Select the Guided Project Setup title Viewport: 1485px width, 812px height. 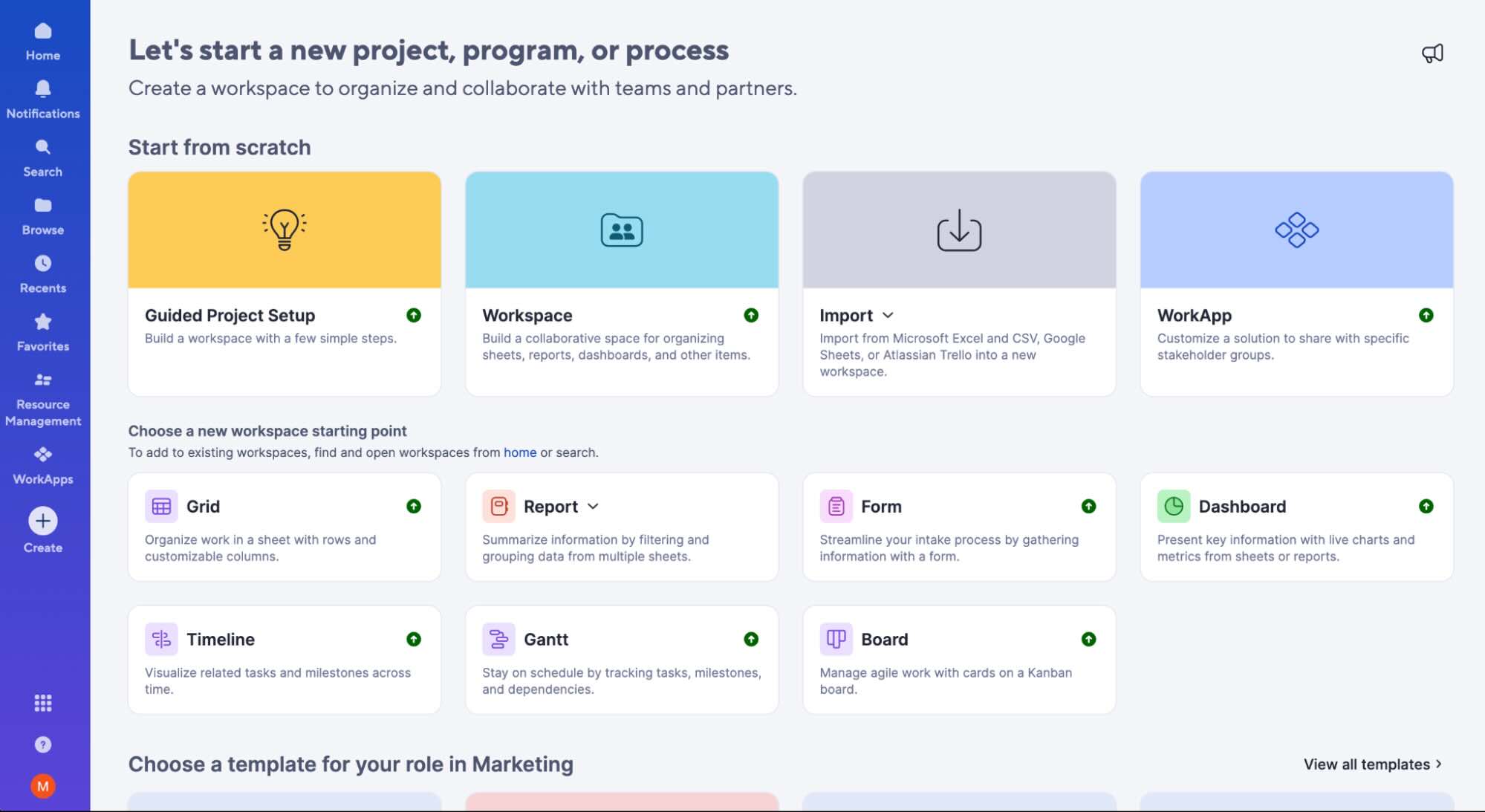coord(230,316)
